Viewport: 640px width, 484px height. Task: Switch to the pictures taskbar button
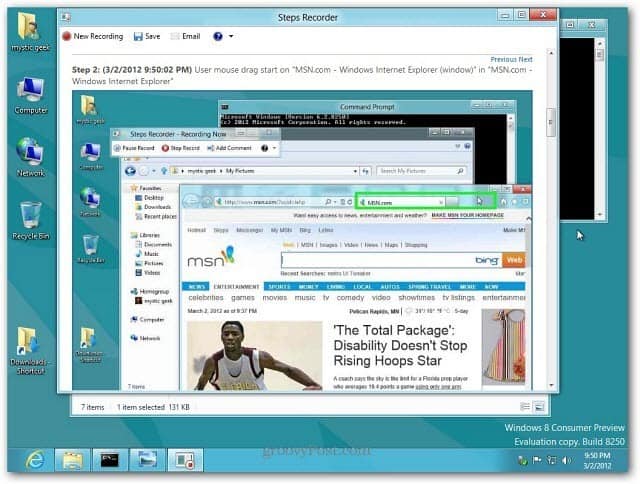coord(147,460)
